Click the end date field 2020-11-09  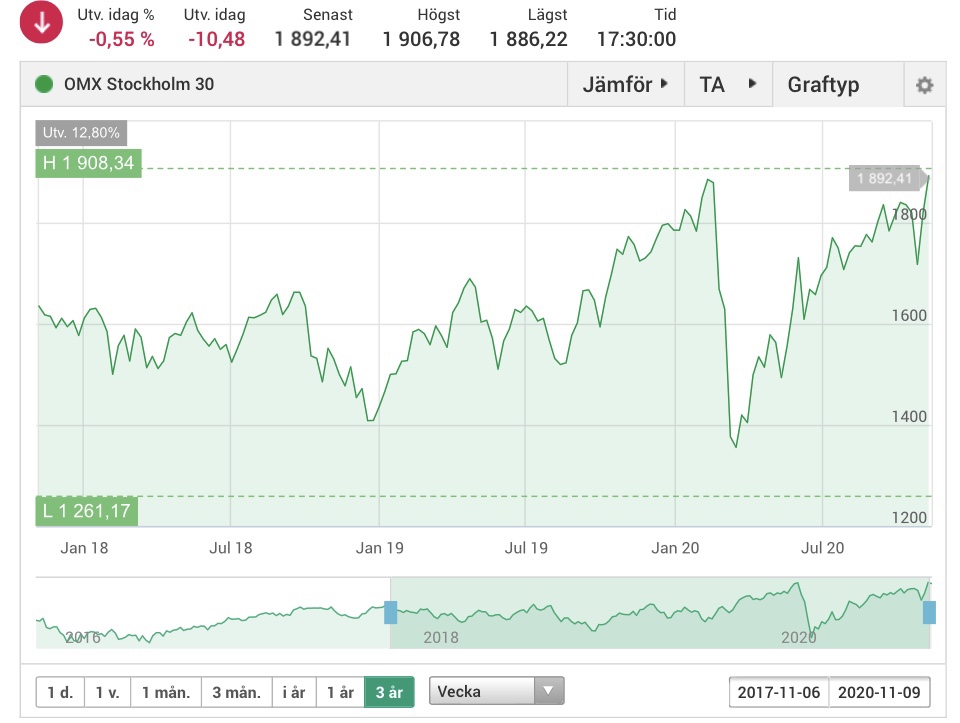(879, 692)
